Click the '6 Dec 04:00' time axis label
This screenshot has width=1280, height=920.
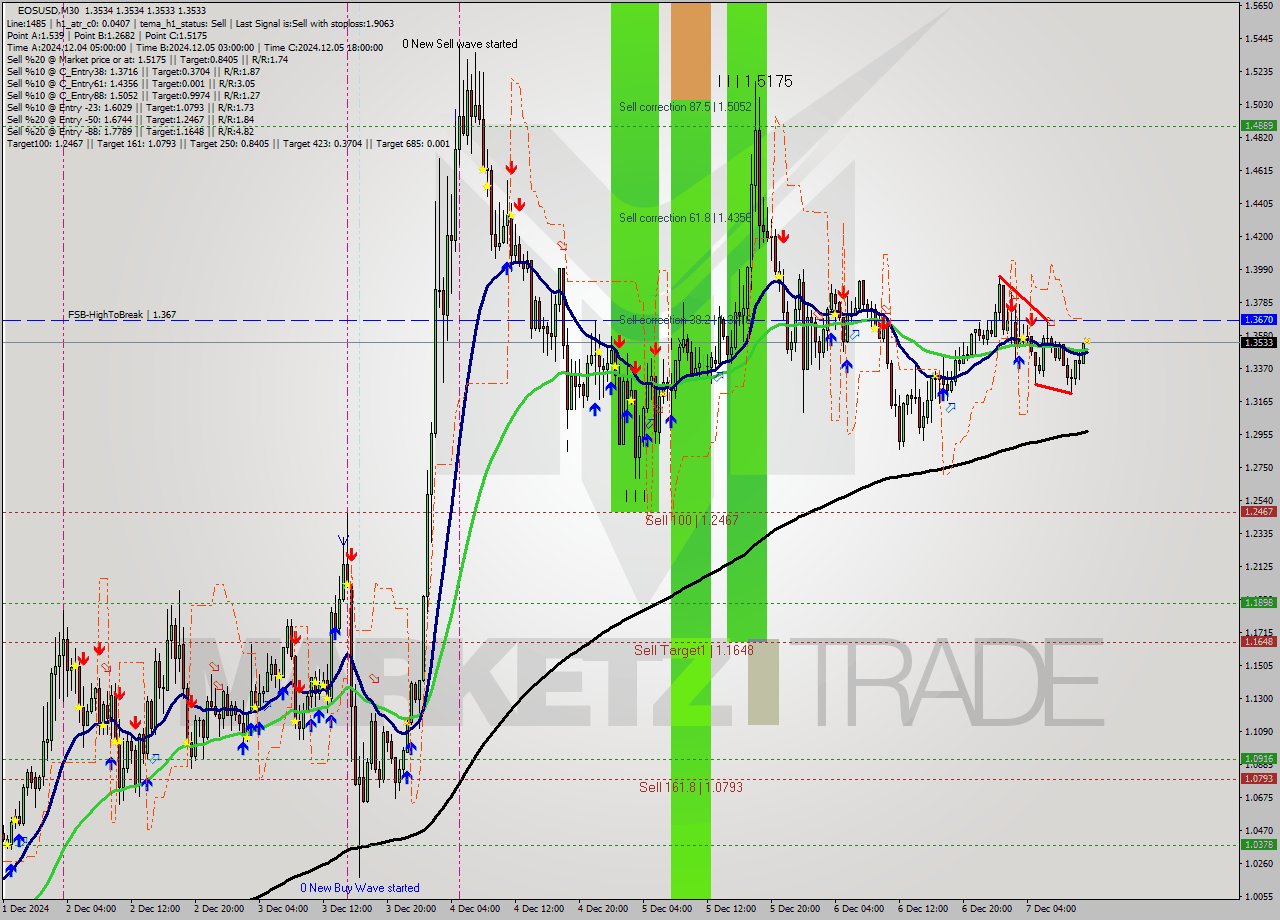coord(859,909)
